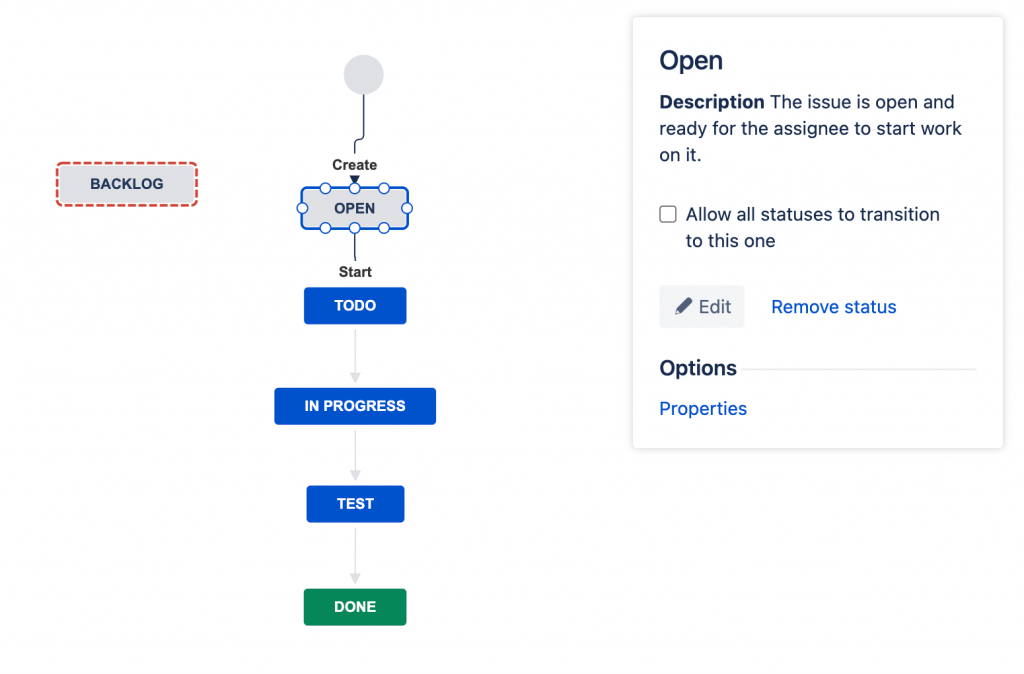Click the Start transition label

[355, 272]
